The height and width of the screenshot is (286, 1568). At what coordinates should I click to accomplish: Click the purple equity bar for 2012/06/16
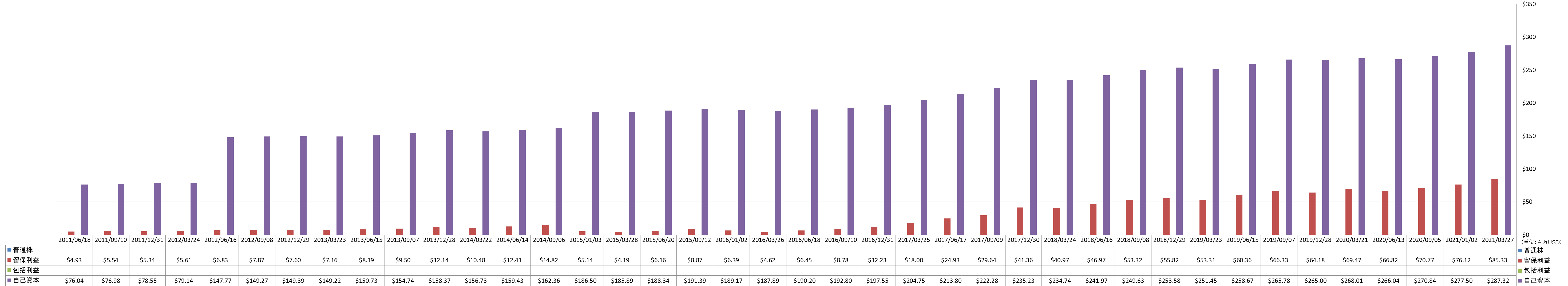(x=230, y=186)
